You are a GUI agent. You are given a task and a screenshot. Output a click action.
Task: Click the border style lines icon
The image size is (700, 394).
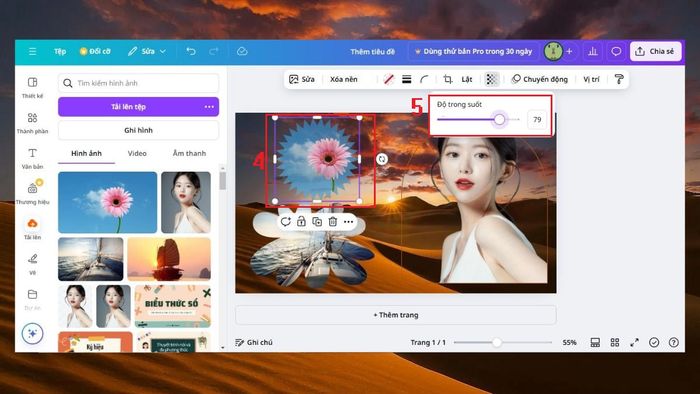(406, 79)
